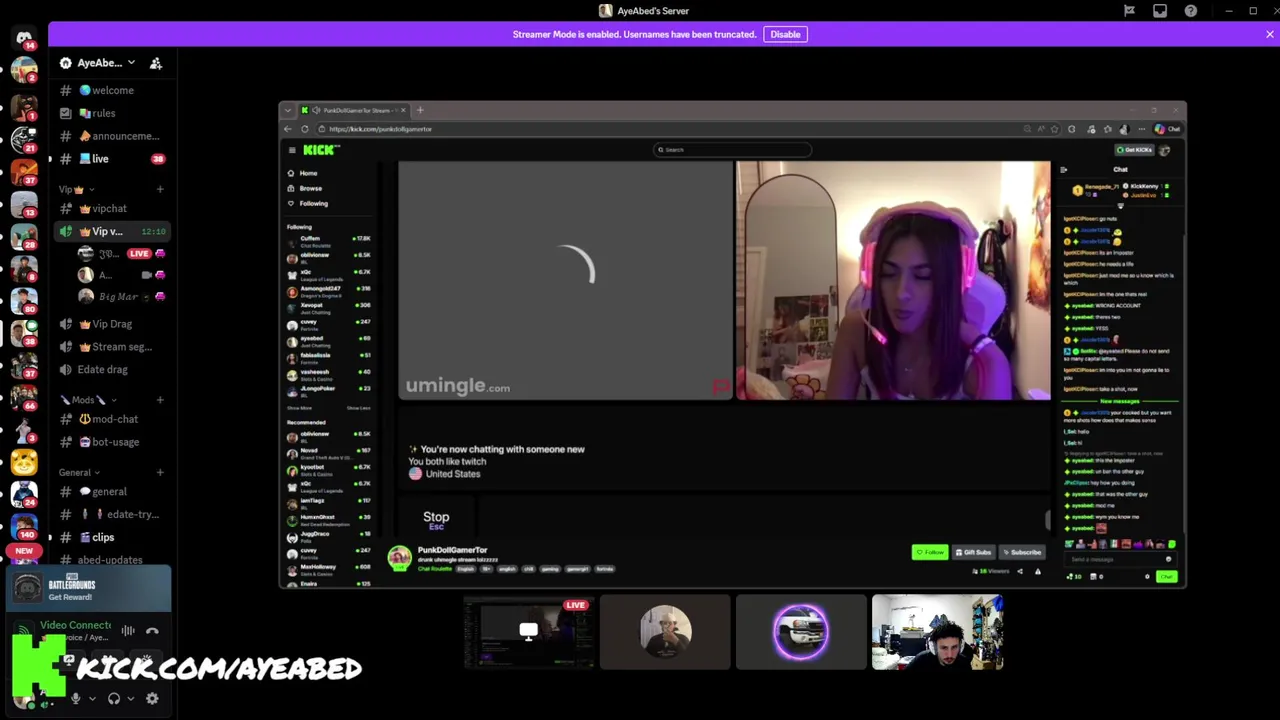Open the server with badge 21
Screen dimensions: 1280x720
tap(24, 138)
